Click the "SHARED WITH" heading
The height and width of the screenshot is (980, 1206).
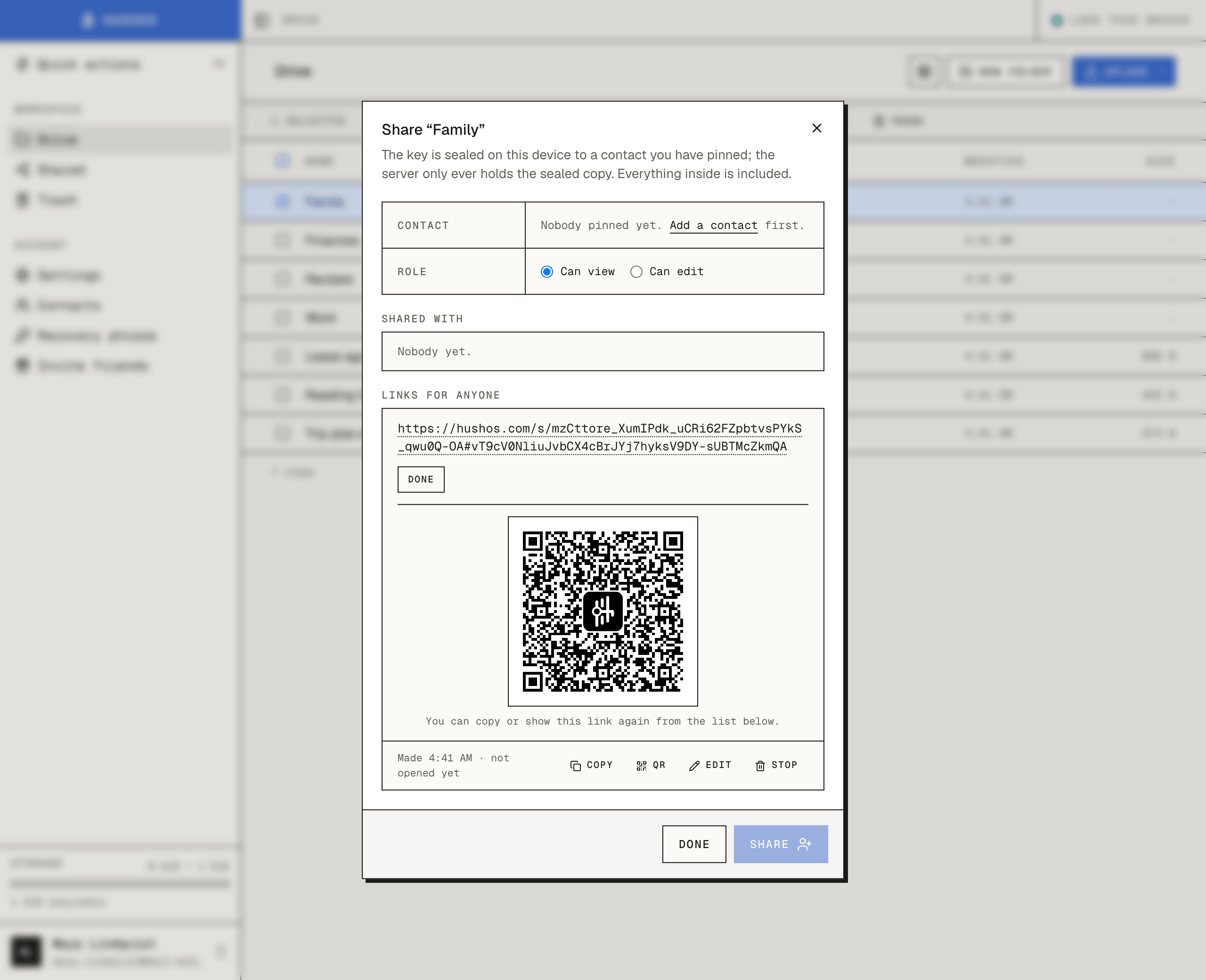[422, 319]
